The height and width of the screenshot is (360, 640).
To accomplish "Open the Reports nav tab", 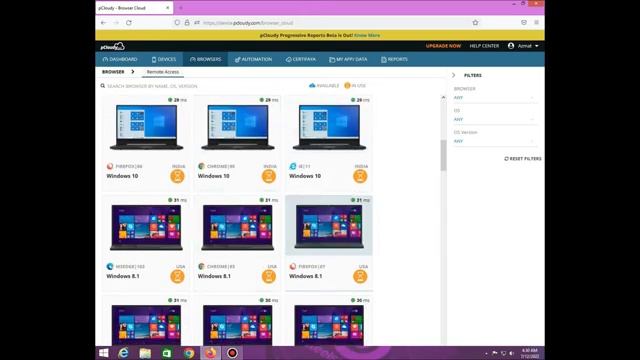I will click(394, 60).
